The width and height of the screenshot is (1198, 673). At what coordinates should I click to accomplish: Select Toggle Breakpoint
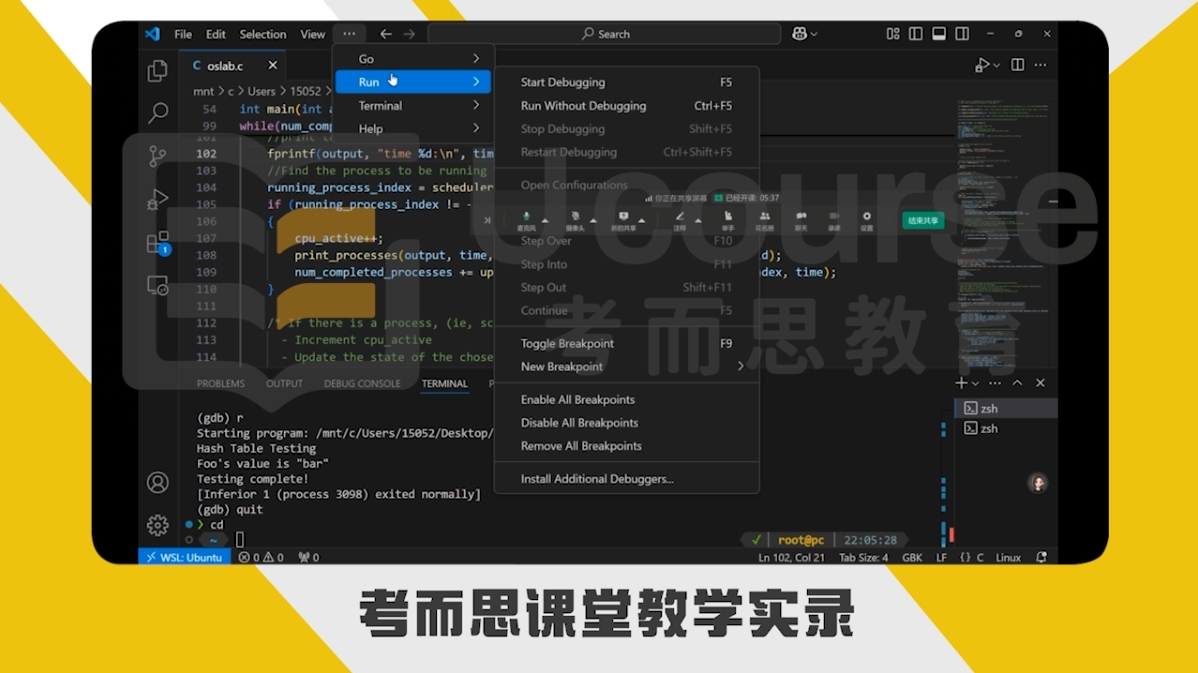627,344
